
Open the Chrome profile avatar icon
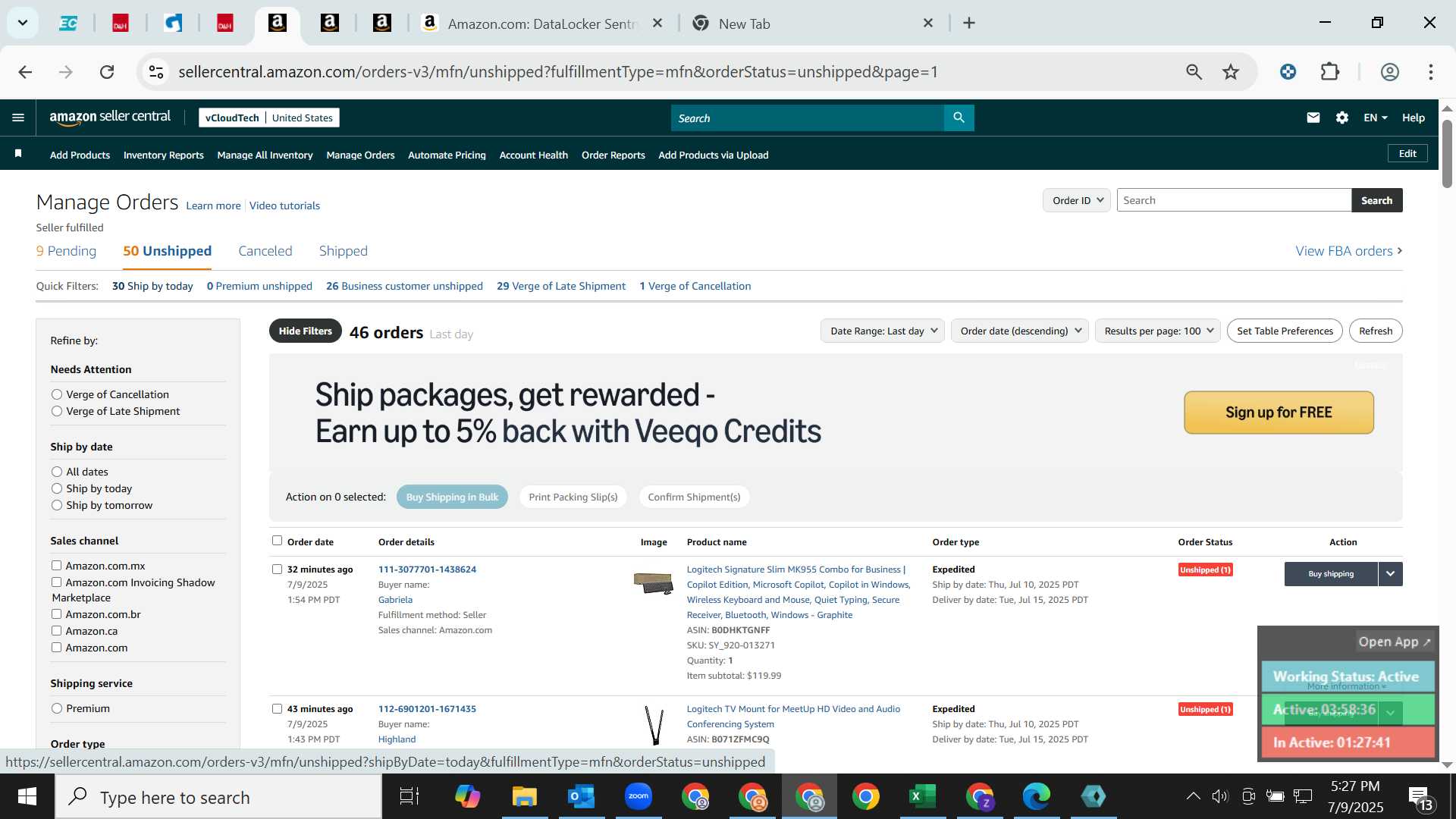coord(1390,72)
